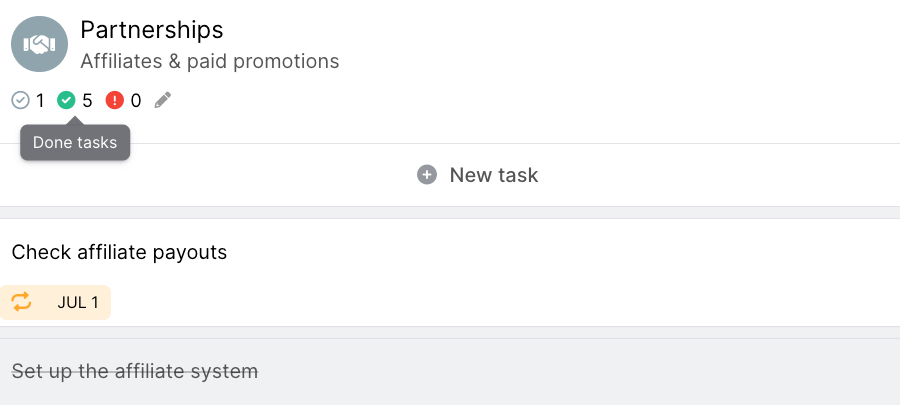Screen dimensions: 900x405
Task: Click the orange recurring due date badge
Action: [55, 302]
